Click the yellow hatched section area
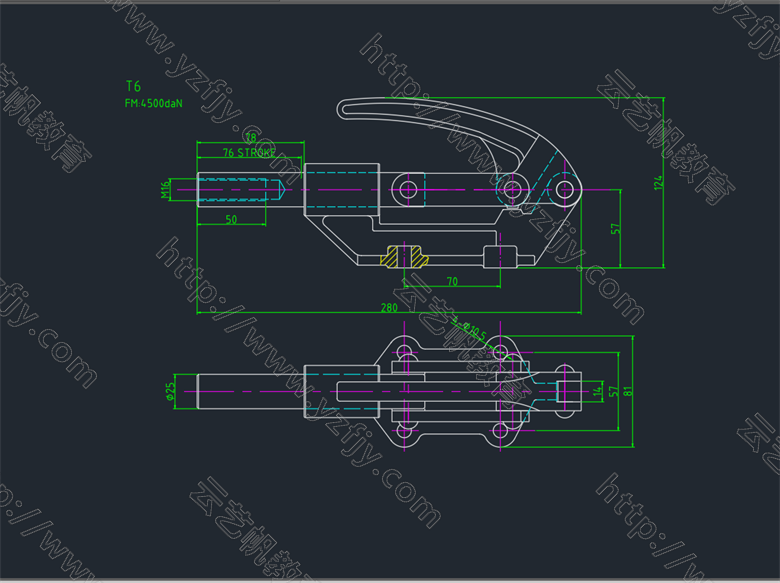 404,257
